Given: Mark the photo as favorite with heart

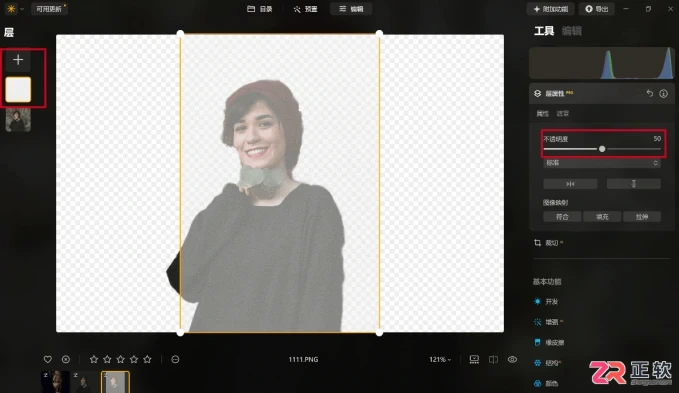Looking at the screenshot, I should [48, 359].
